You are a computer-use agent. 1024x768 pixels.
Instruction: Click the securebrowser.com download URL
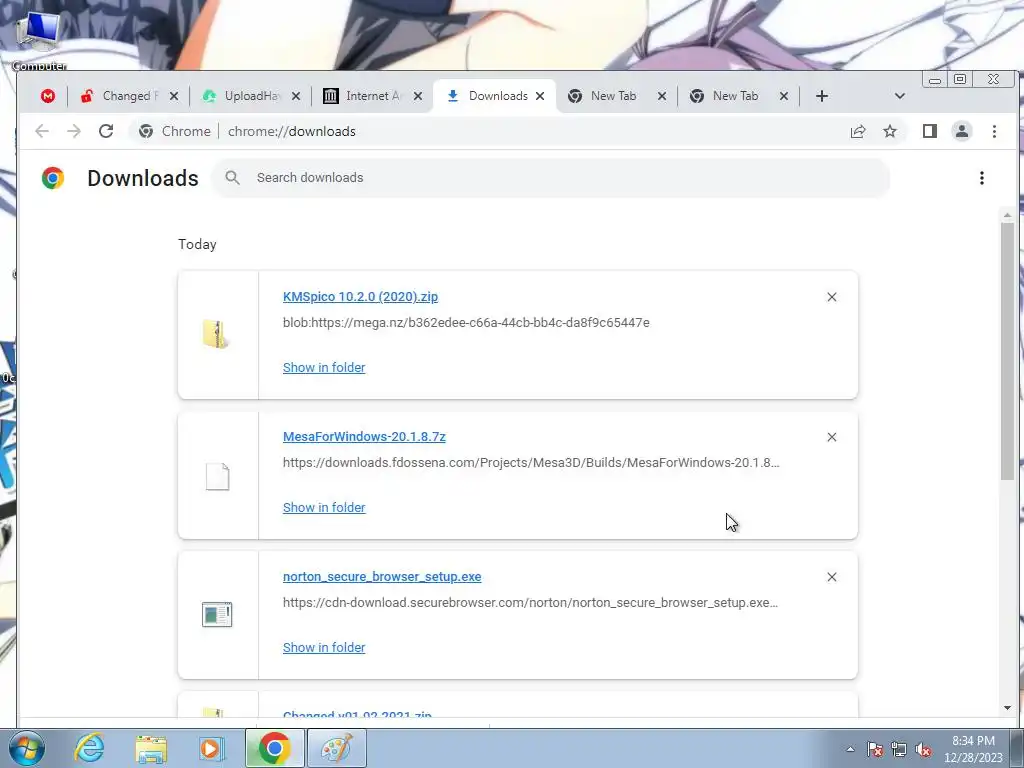[x=530, y=603]
